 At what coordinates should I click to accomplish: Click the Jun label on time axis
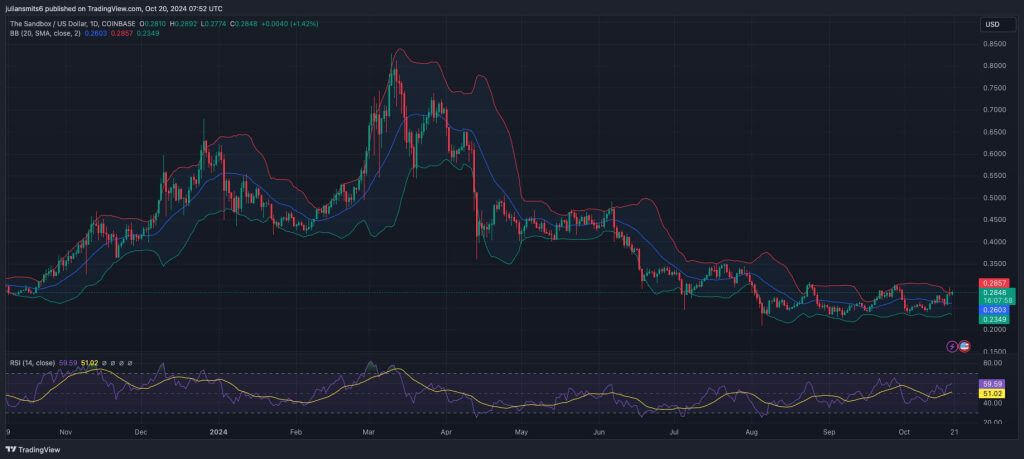pyautogui.click(x=600, y=432)
